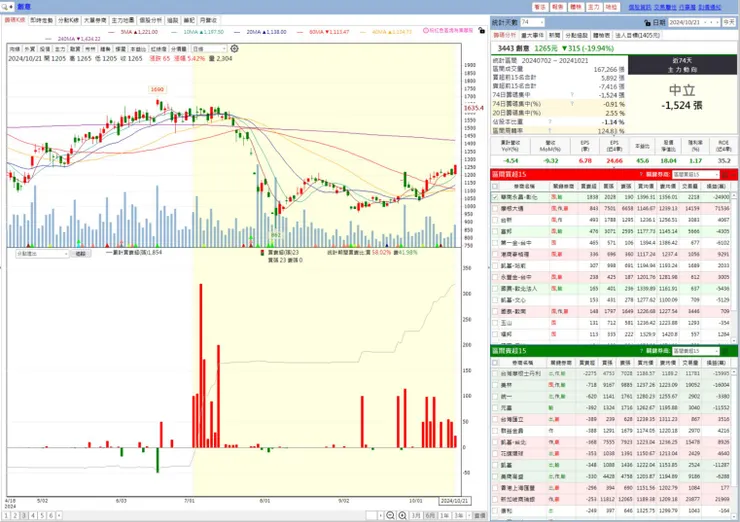Click the zoom-out magnifier icon below the chart

coord(390,515)
